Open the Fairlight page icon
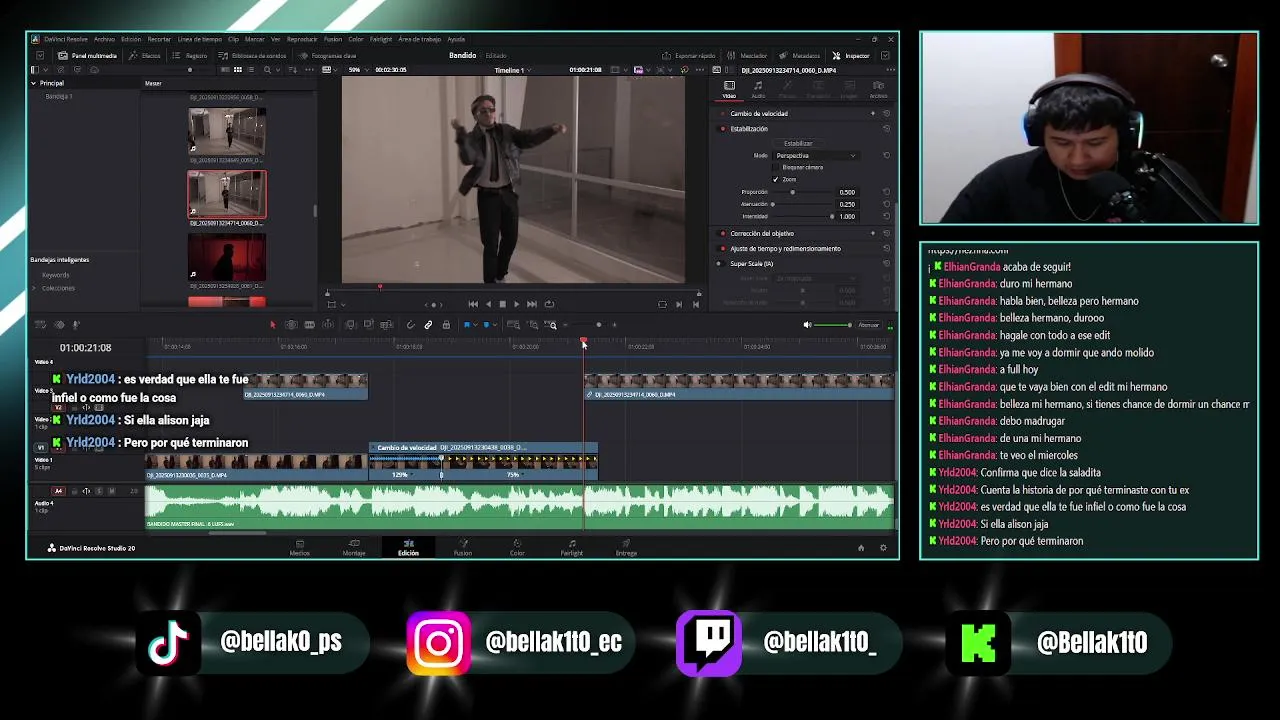1280x720 pixels. pos(571,544)
